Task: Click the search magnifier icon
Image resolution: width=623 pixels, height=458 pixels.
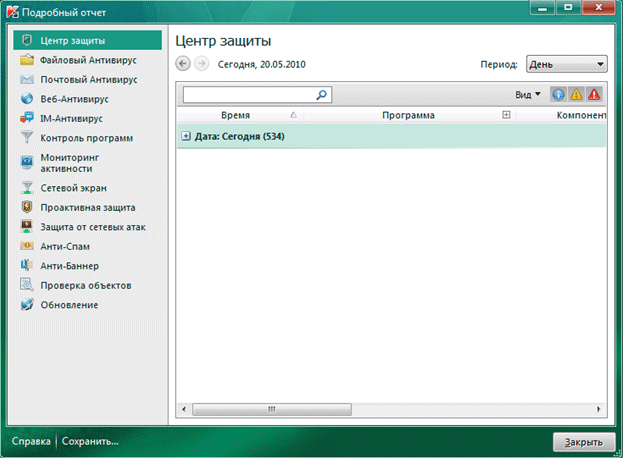Action: click(x=321, y=95)
